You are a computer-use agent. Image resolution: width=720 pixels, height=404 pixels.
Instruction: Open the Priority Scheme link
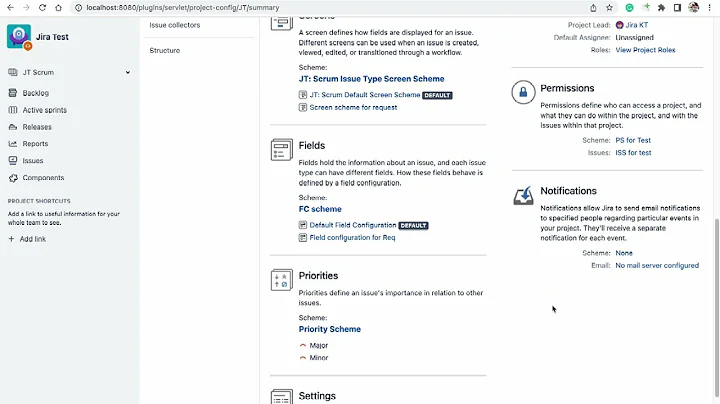330,329
